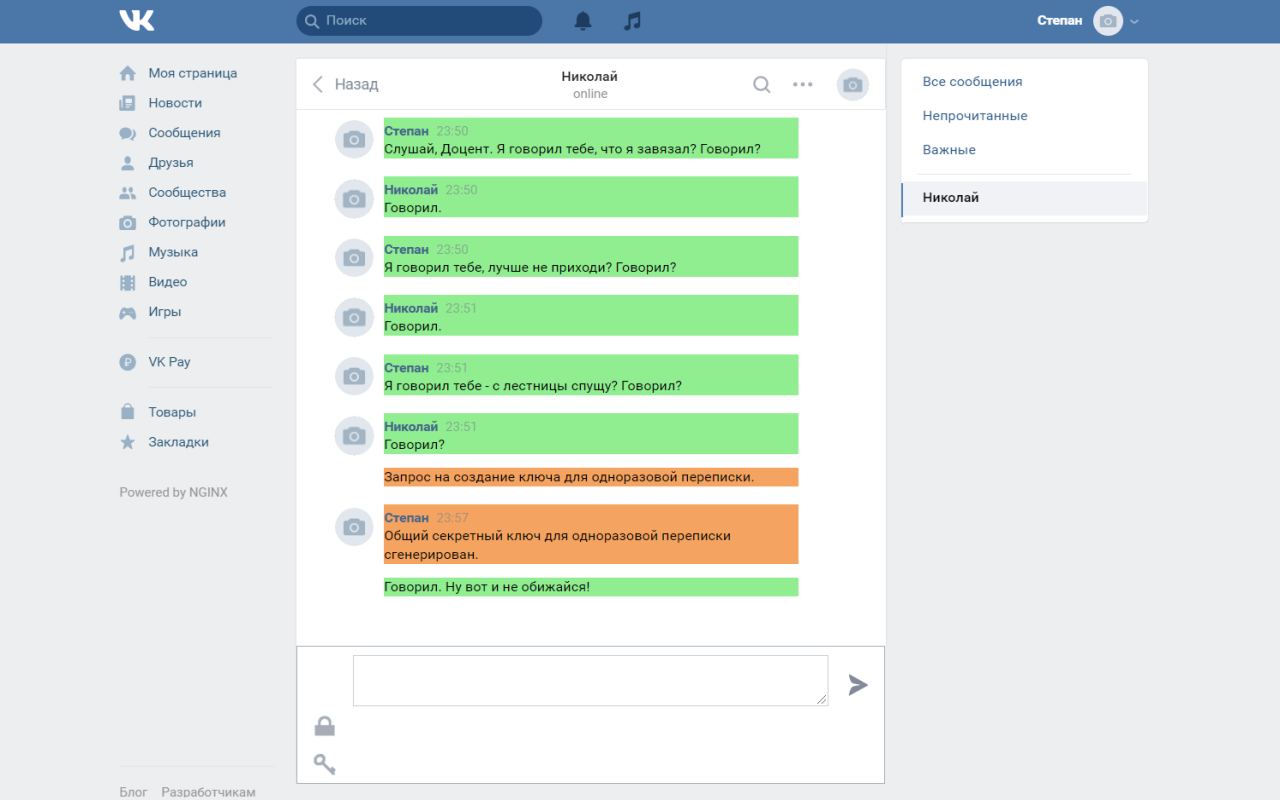Click the Степан username in the top bar
Image resolution: width=1280 pixels, height=800 pixels.
point(1059,21)
